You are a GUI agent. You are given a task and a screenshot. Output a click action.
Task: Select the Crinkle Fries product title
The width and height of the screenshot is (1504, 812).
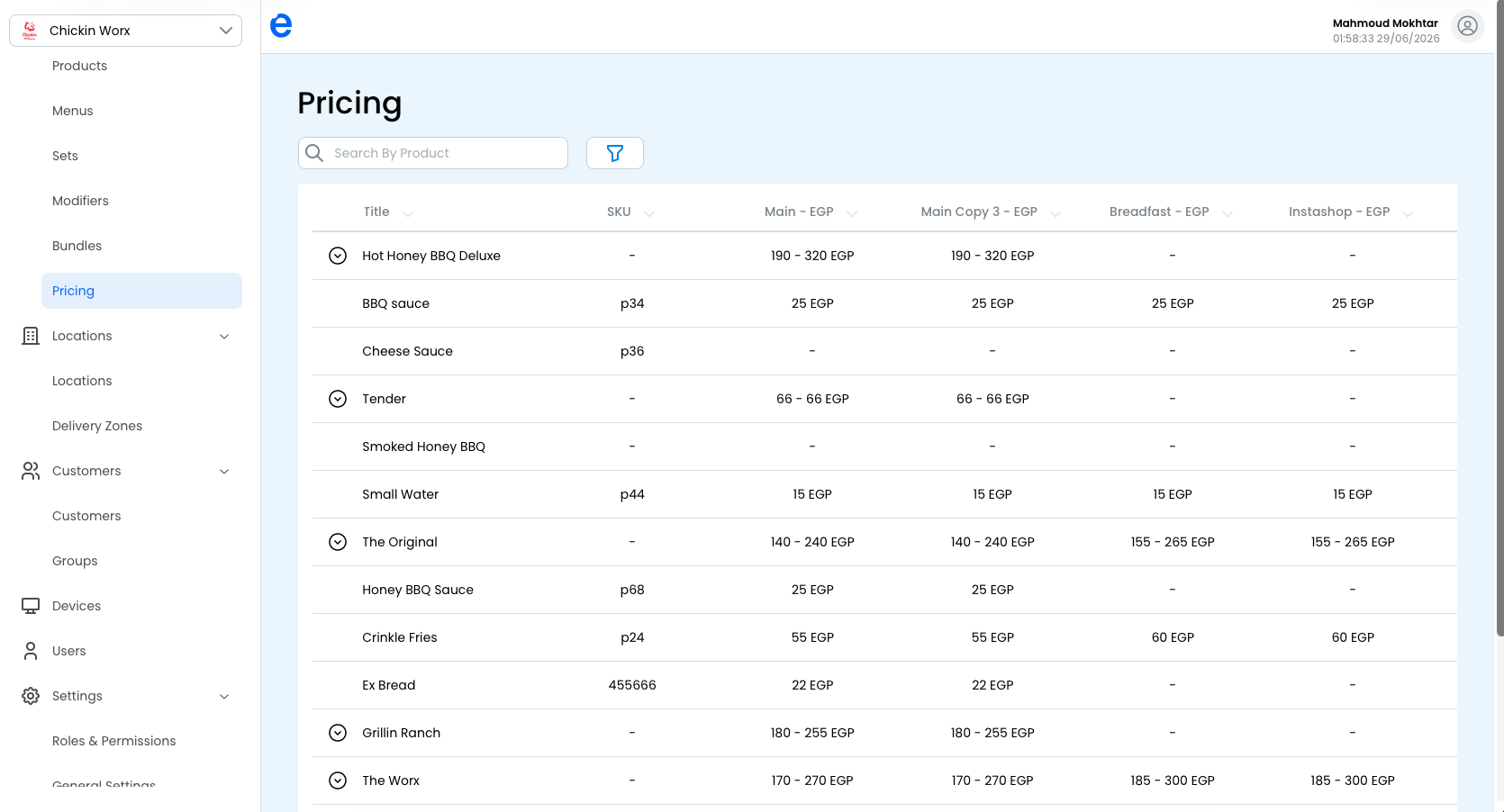click(399, 637)
